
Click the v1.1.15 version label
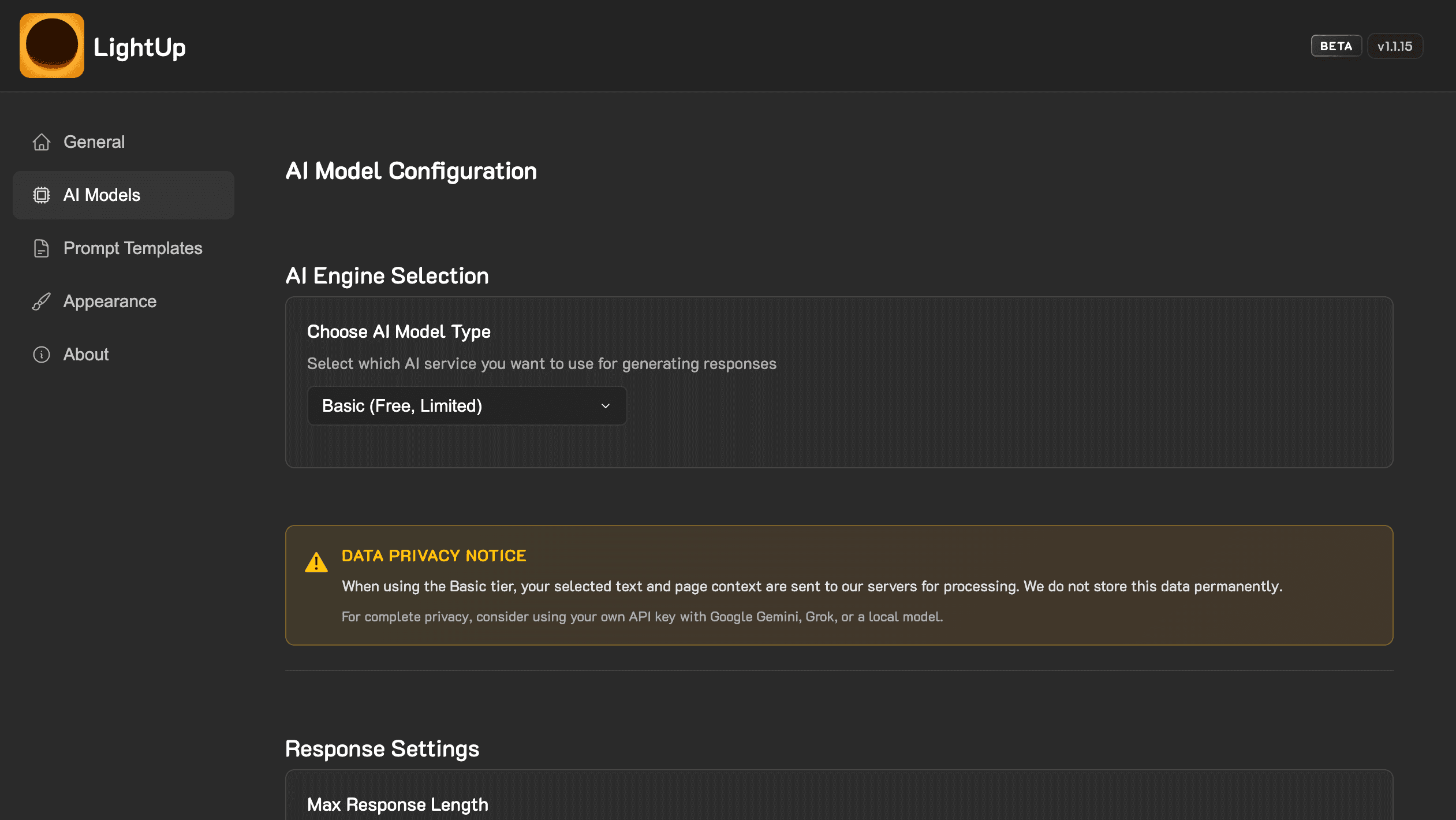point(1395,46)
